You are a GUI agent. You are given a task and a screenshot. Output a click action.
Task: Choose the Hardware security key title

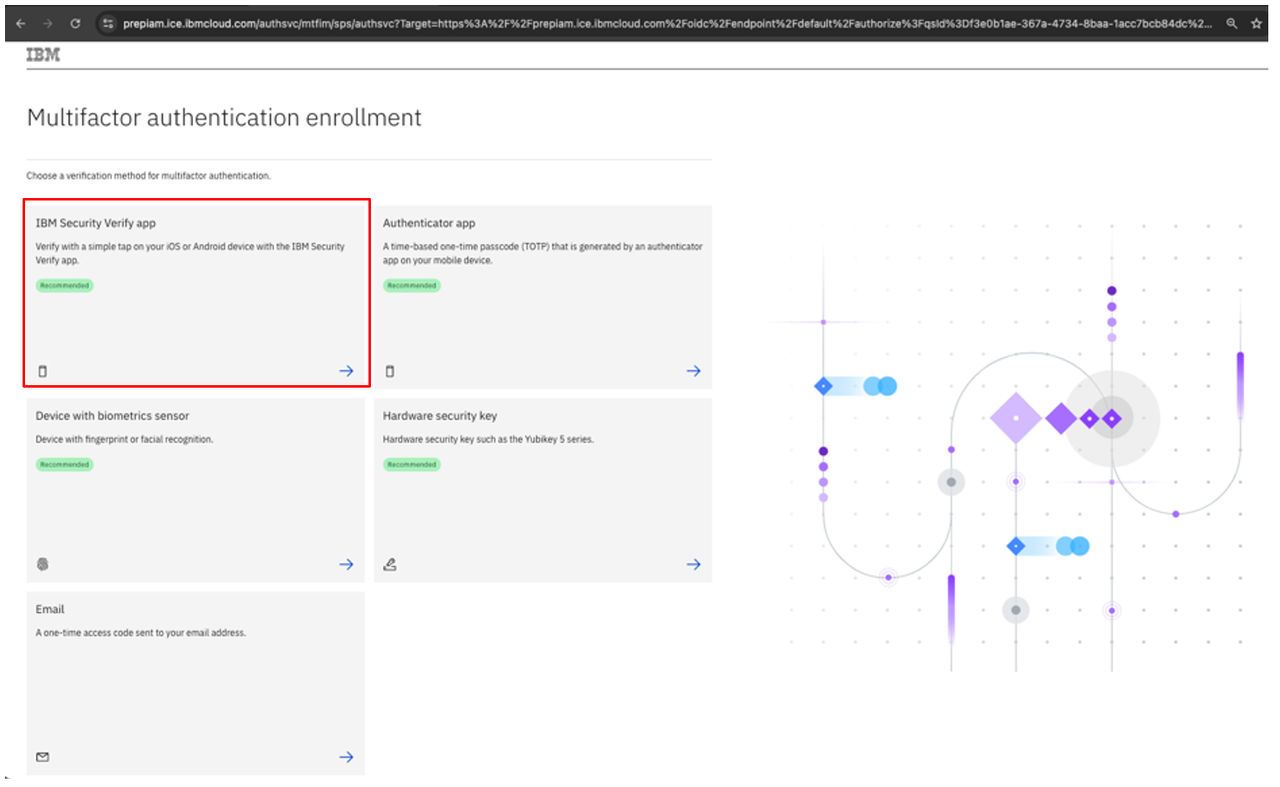click(x=440, y=416)
